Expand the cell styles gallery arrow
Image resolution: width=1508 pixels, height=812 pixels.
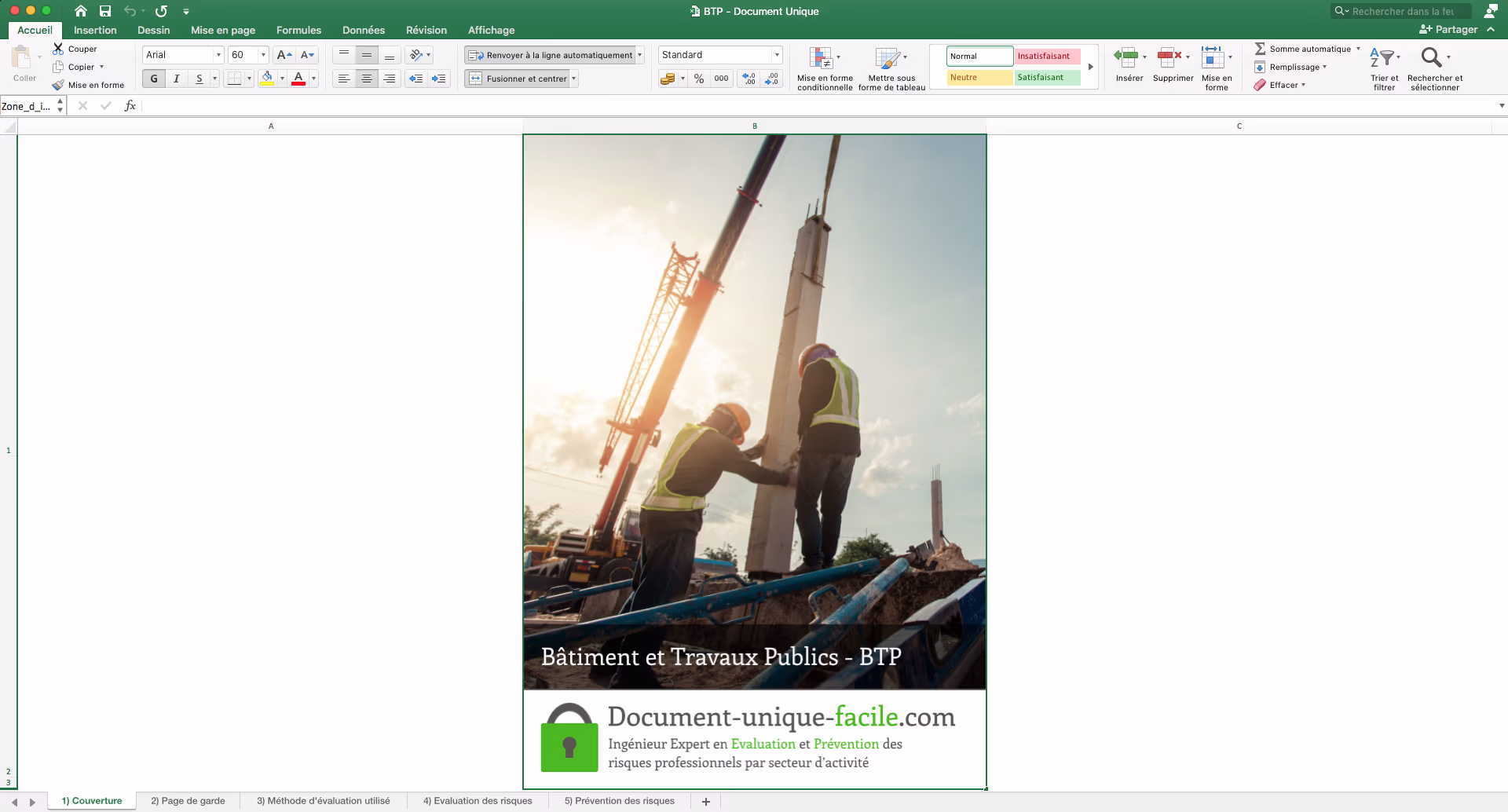point(1090,67)
